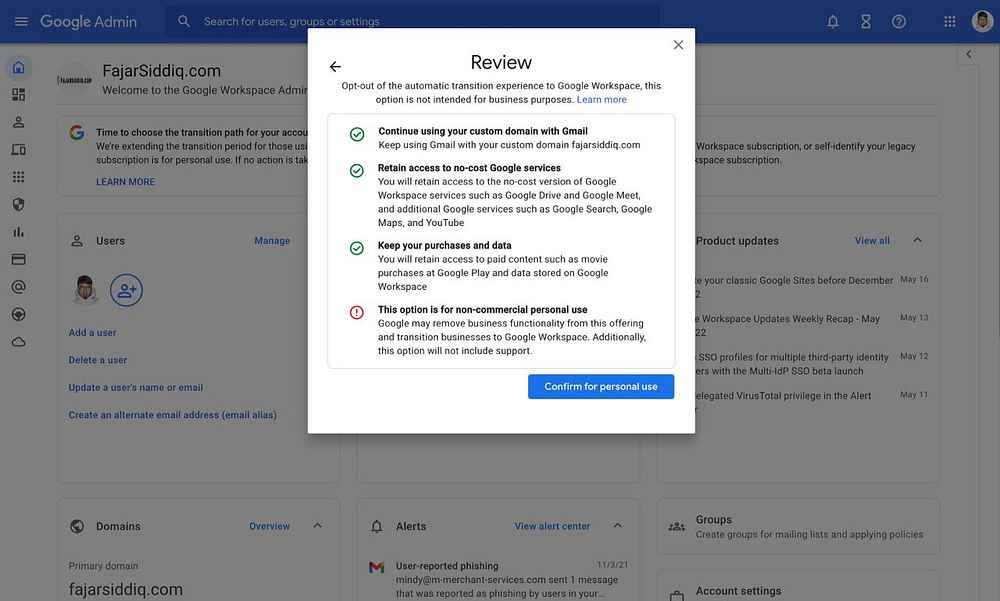Click the Google G icon in banner
The width and height of the screenshot is (1000, 601).
(77, 133)
